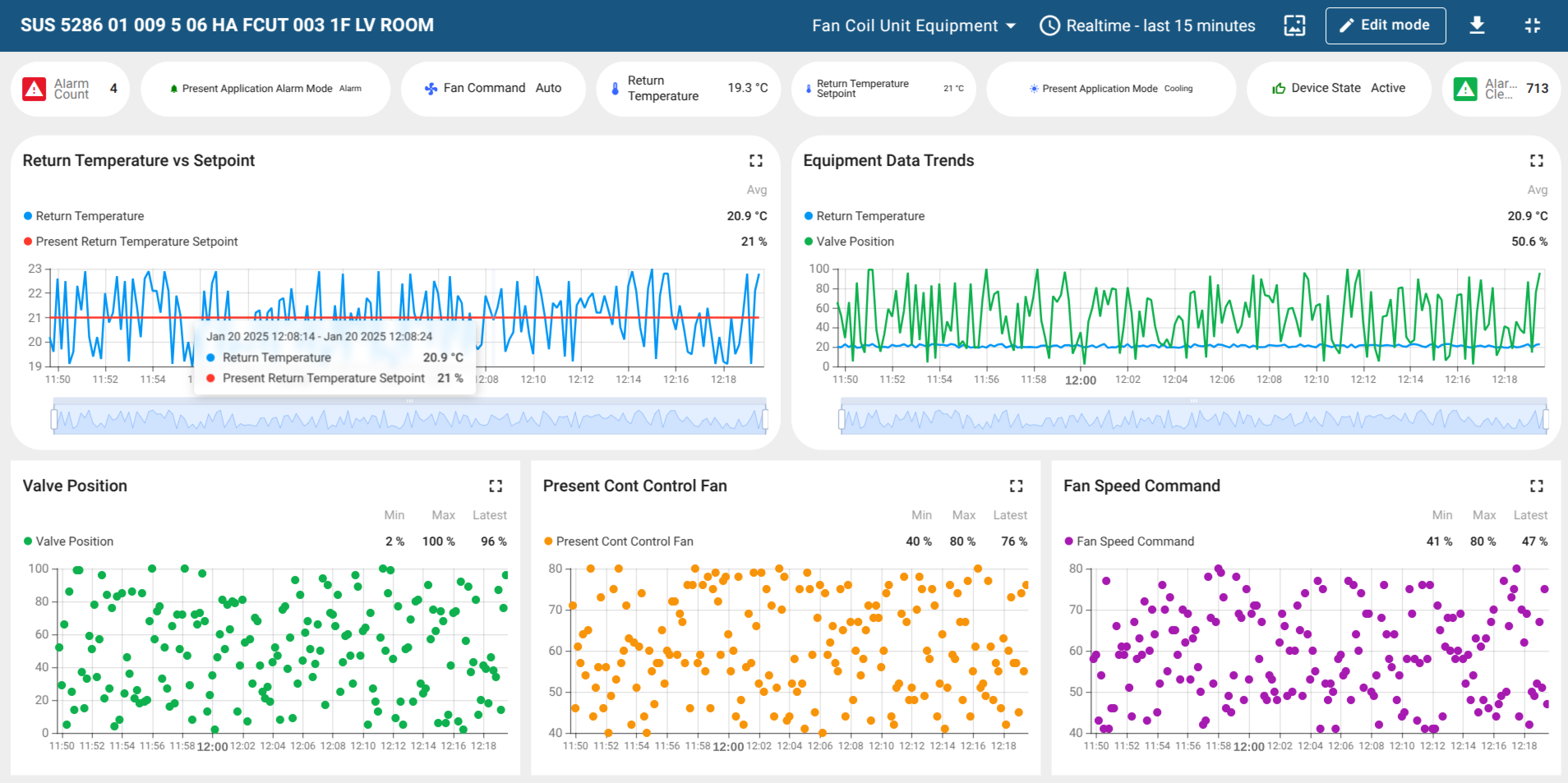The image size is (1568, 783).
Task: Toggle Valve Position series in Equipment Data Trends
Action: (x=855, y=242)
